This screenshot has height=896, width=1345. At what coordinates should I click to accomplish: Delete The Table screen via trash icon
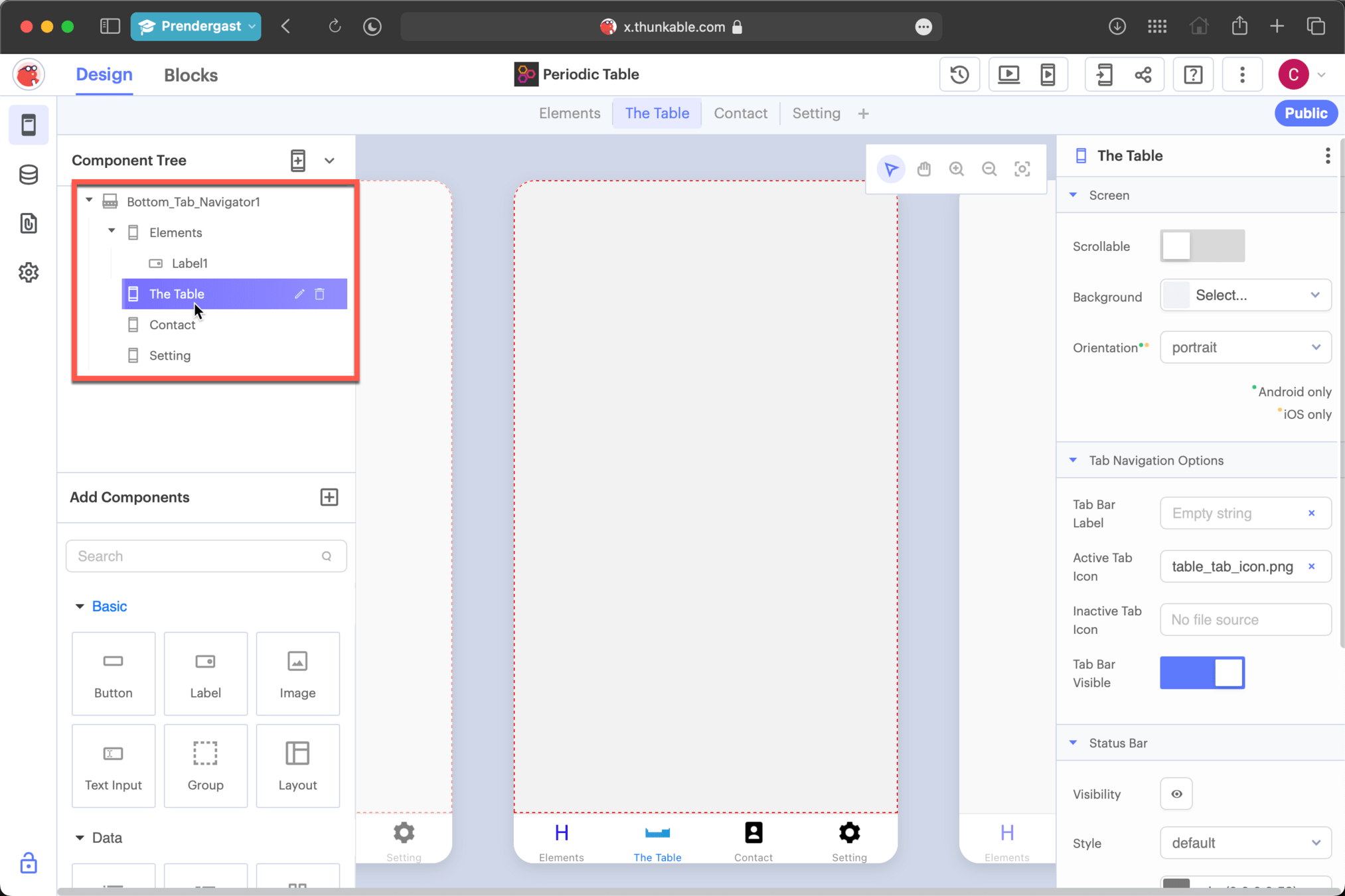[320, 294]
